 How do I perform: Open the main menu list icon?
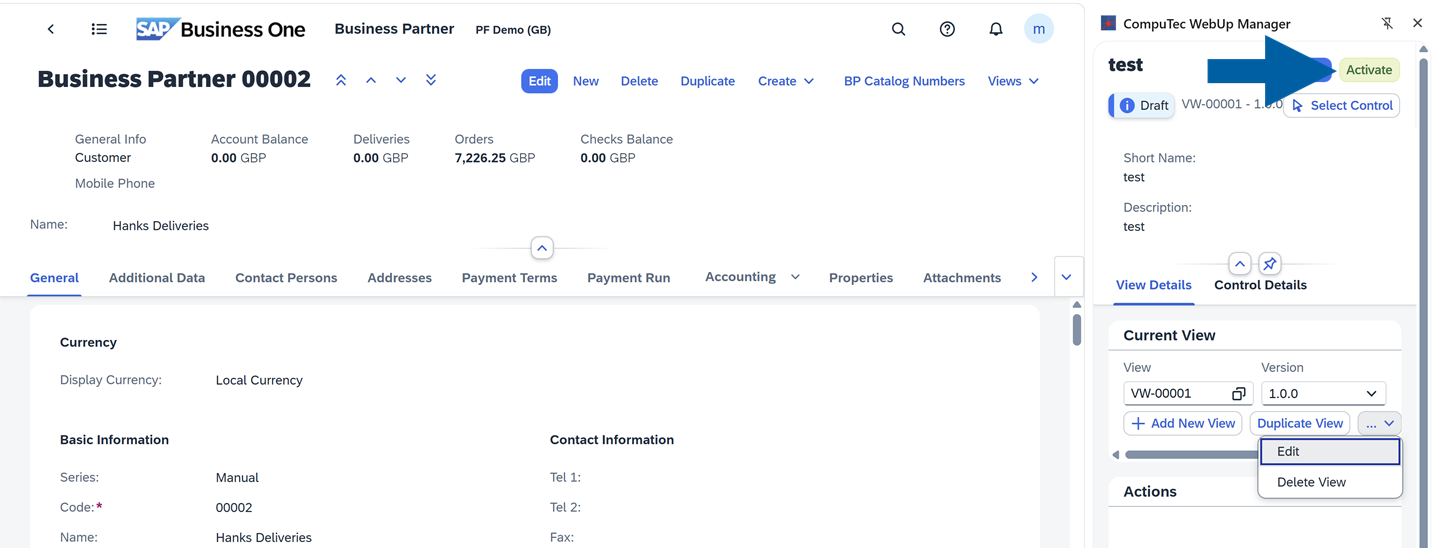(x=99, y=29)
